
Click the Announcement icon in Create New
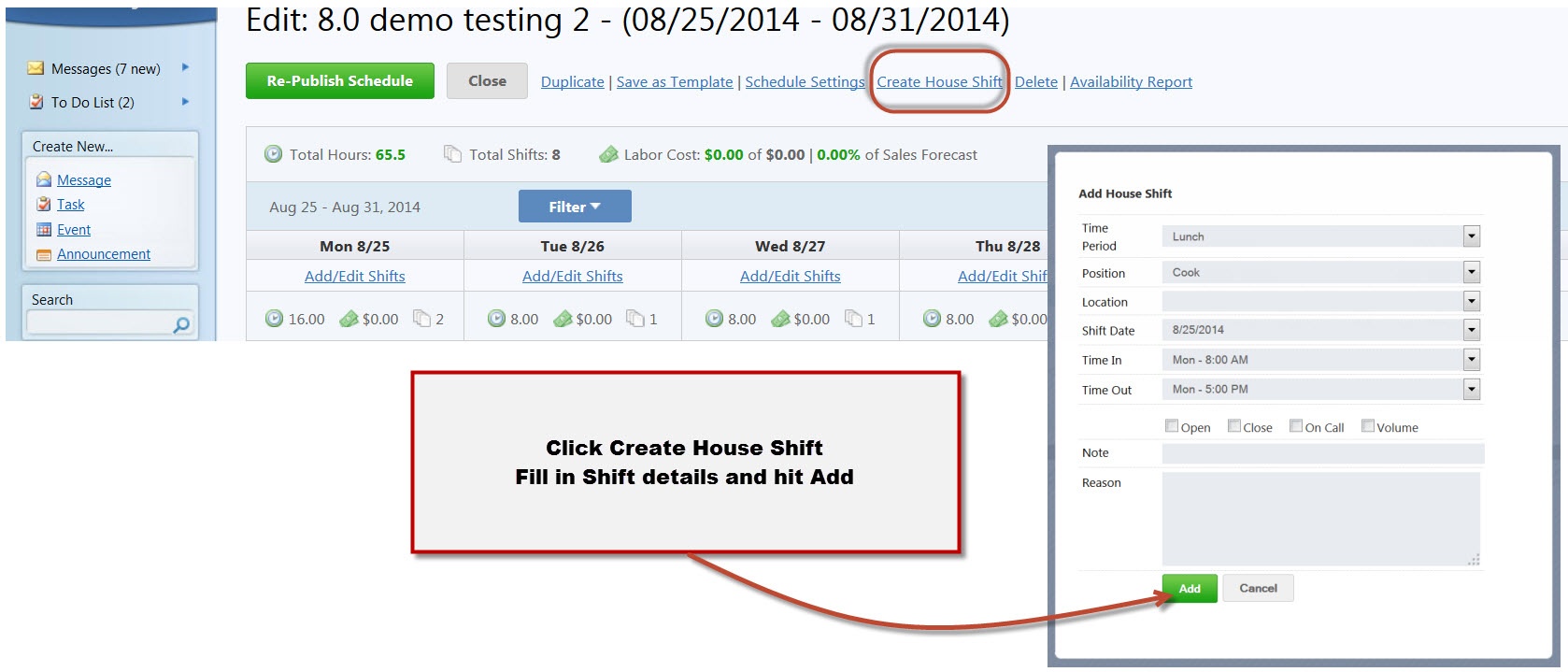(x=43, y=254)
